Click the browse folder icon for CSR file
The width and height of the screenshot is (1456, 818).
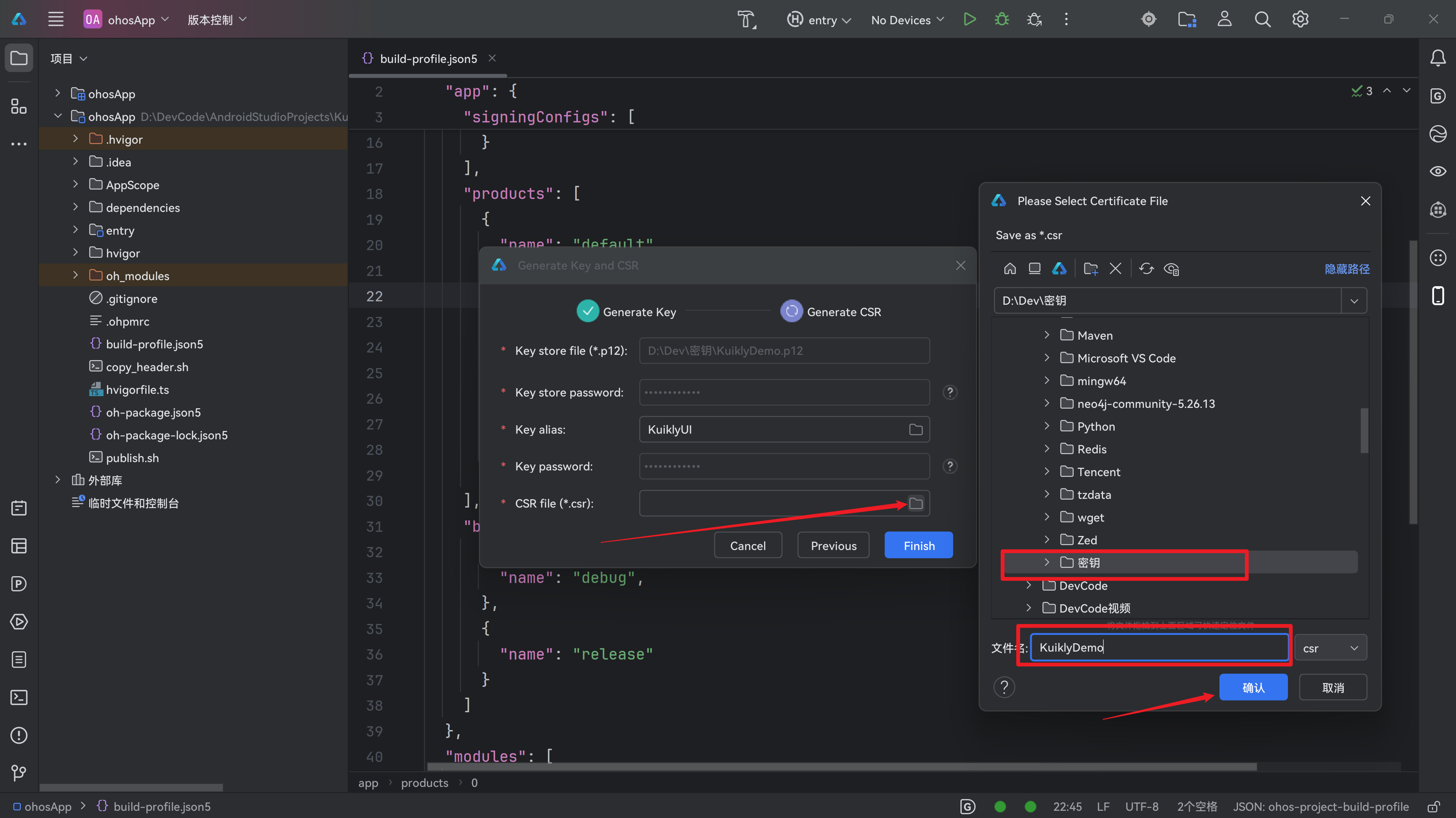coord(916,503)
